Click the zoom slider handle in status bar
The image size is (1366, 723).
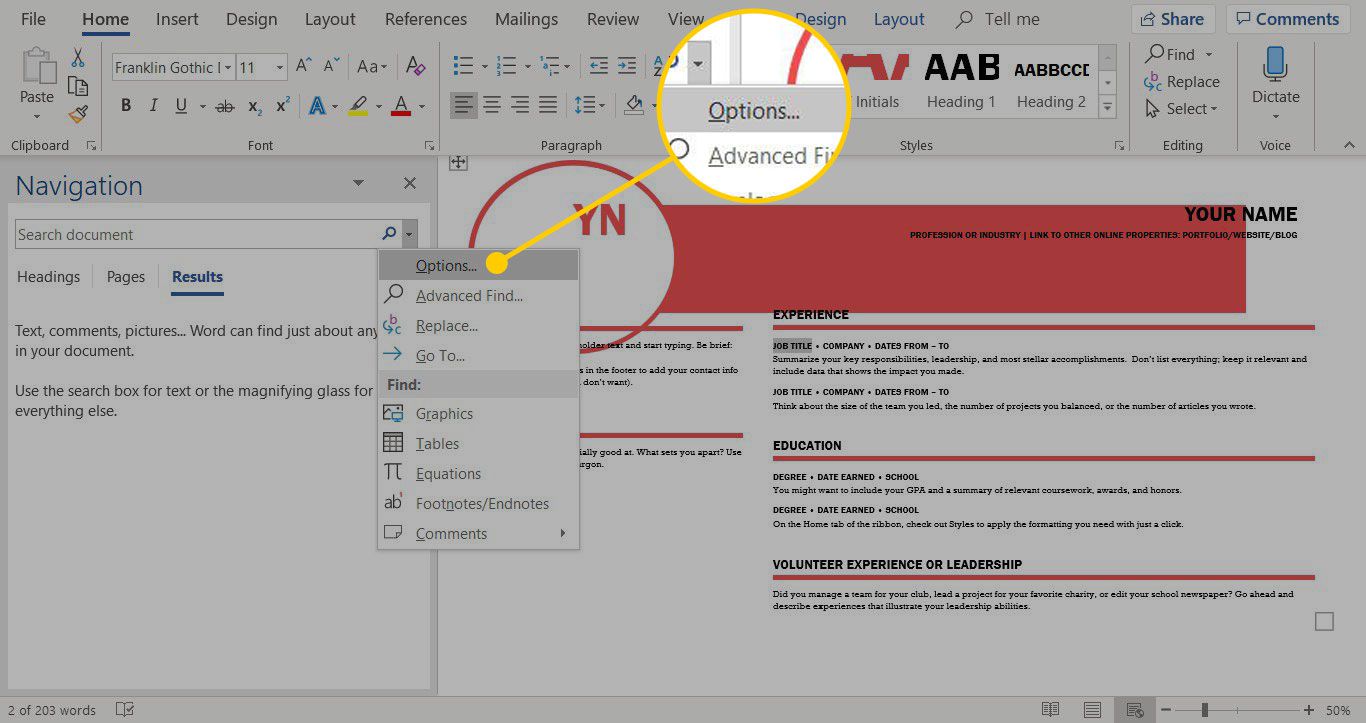coord(1205,710)
